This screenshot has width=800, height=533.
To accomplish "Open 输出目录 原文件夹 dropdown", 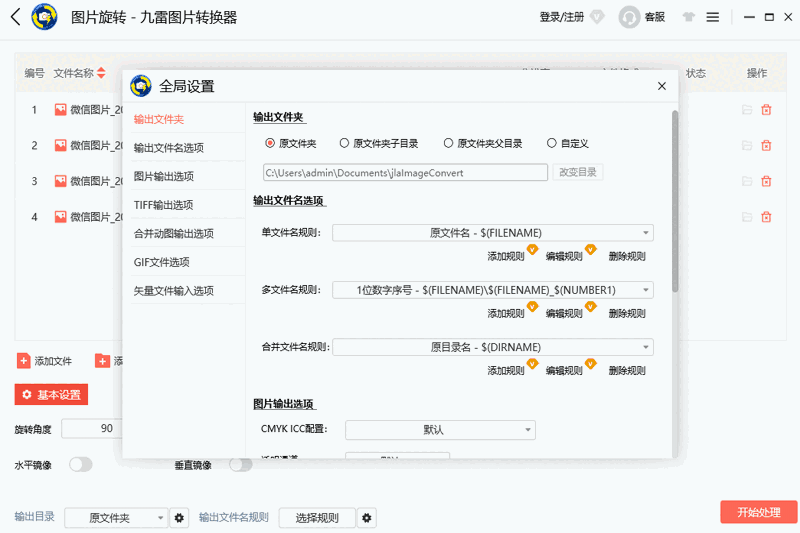I will pyautogui.click(x=116, y=518).
